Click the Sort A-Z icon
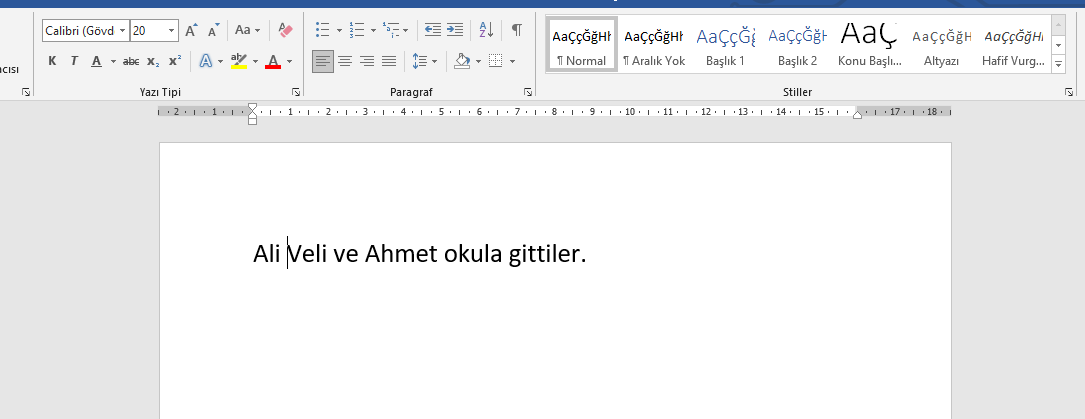Screen dimensions: 1085x419 coord(486,30)
